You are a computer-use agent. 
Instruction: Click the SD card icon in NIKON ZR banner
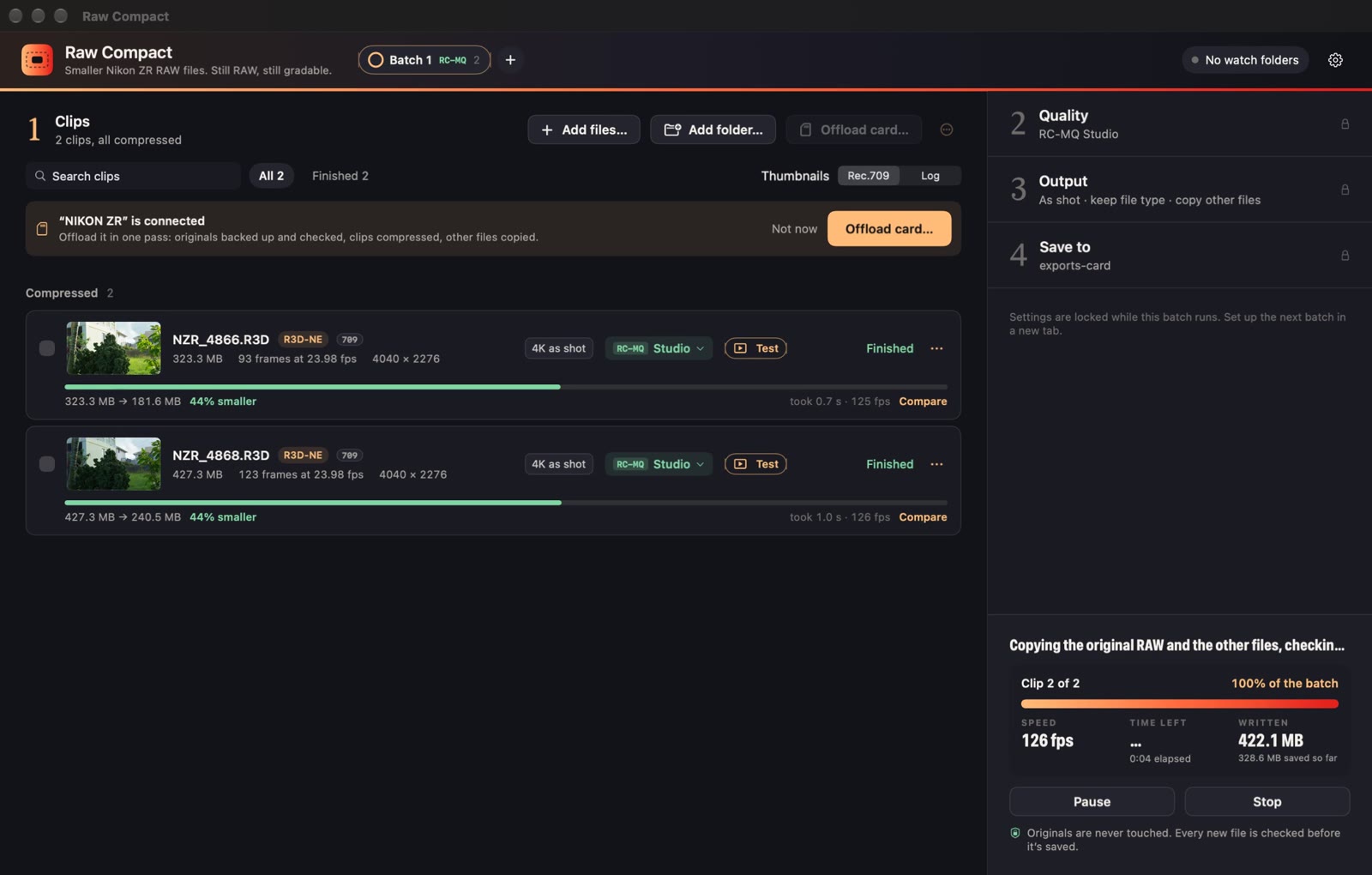[42, 229]
